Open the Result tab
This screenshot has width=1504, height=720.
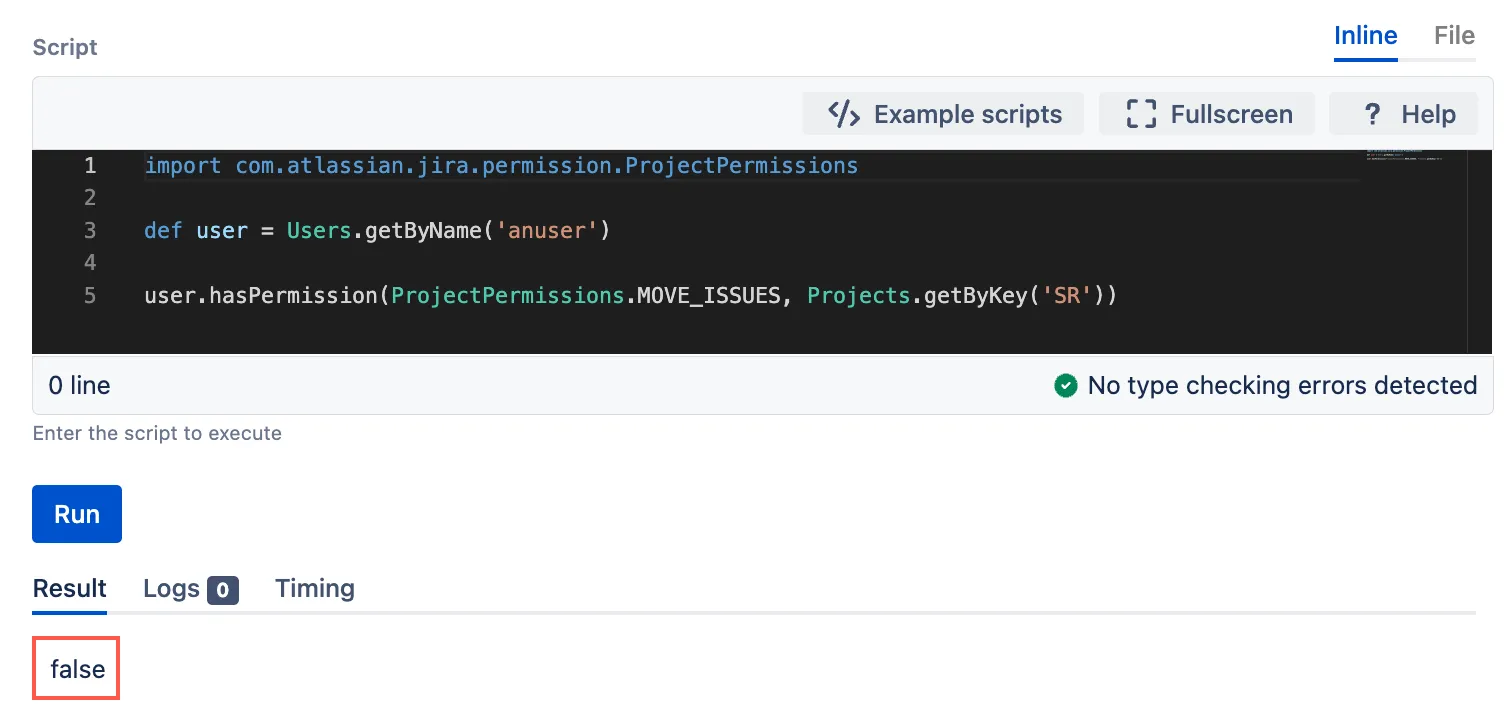click(x=70, y=588)
